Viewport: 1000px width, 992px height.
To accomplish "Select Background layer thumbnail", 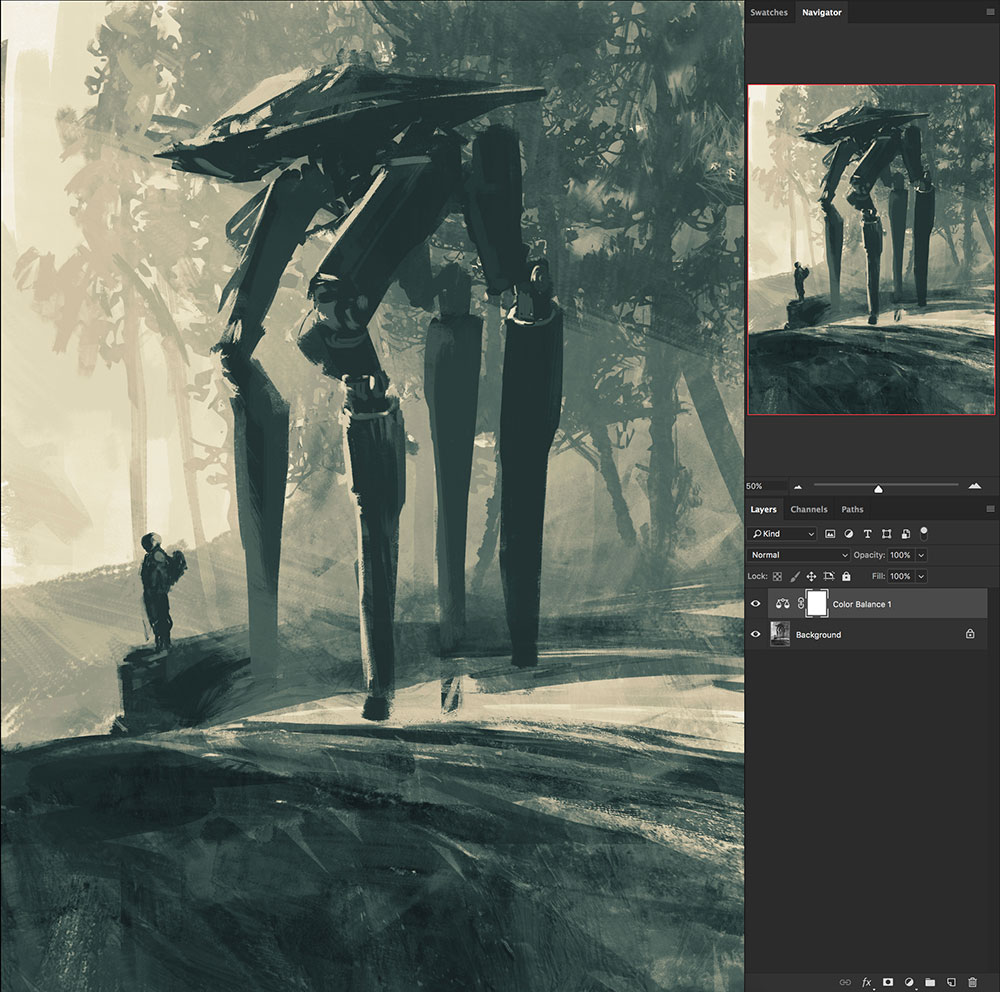I will coord(780,634).
